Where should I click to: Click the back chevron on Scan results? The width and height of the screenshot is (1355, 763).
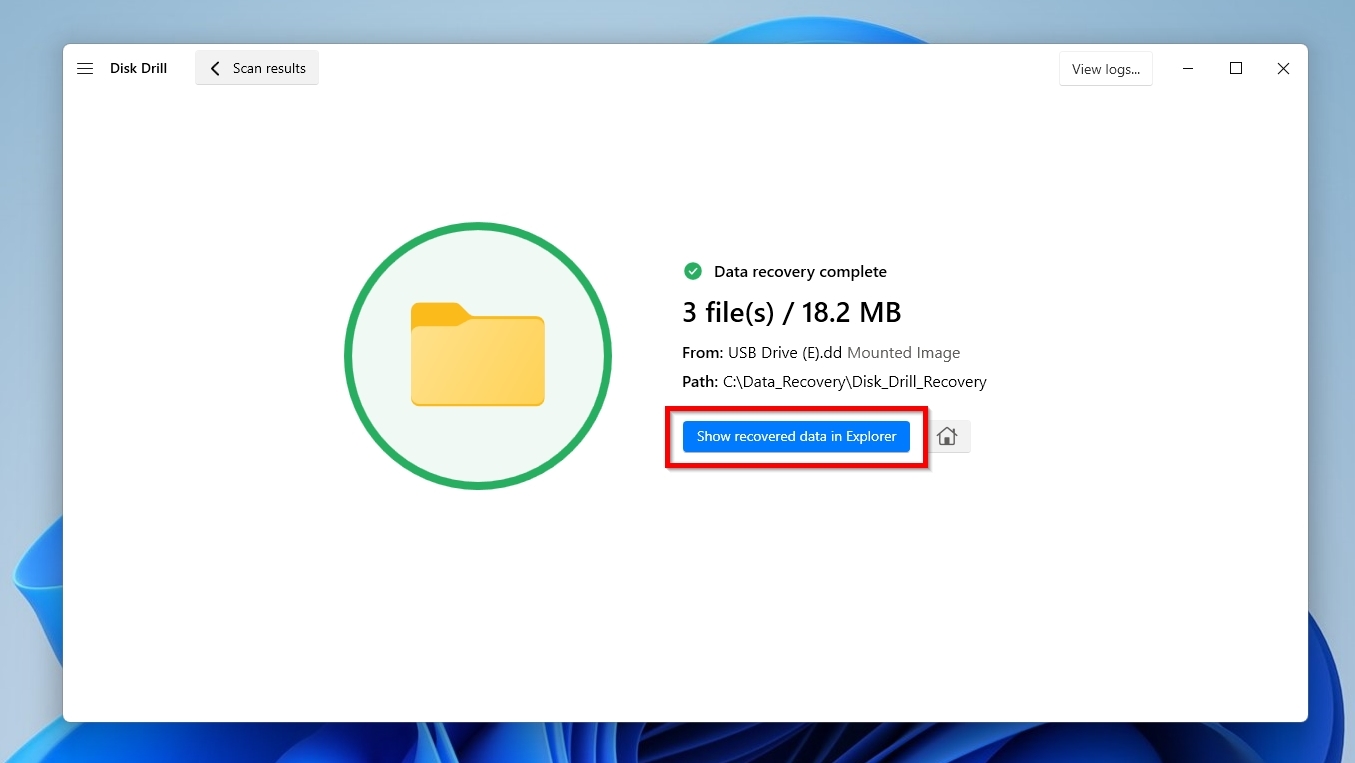[215, 67]
